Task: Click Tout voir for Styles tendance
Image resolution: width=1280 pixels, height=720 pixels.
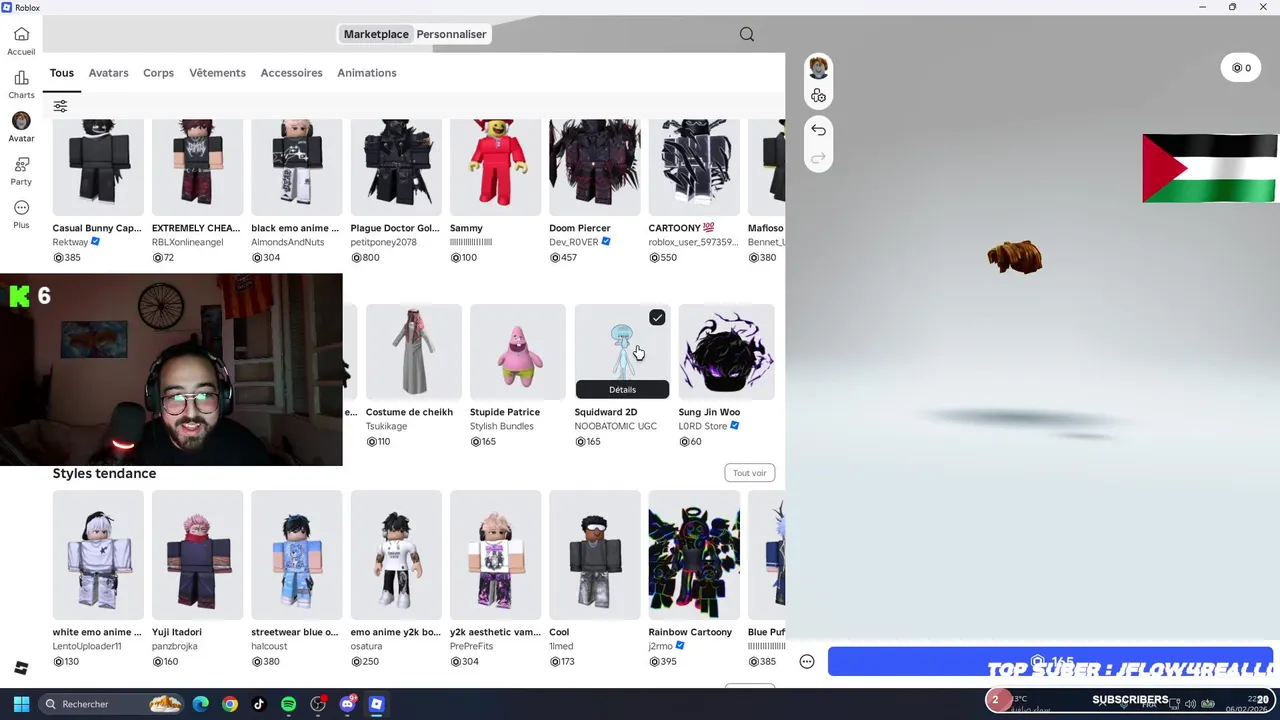Action: pyautogui.click(x=749, y=473)
